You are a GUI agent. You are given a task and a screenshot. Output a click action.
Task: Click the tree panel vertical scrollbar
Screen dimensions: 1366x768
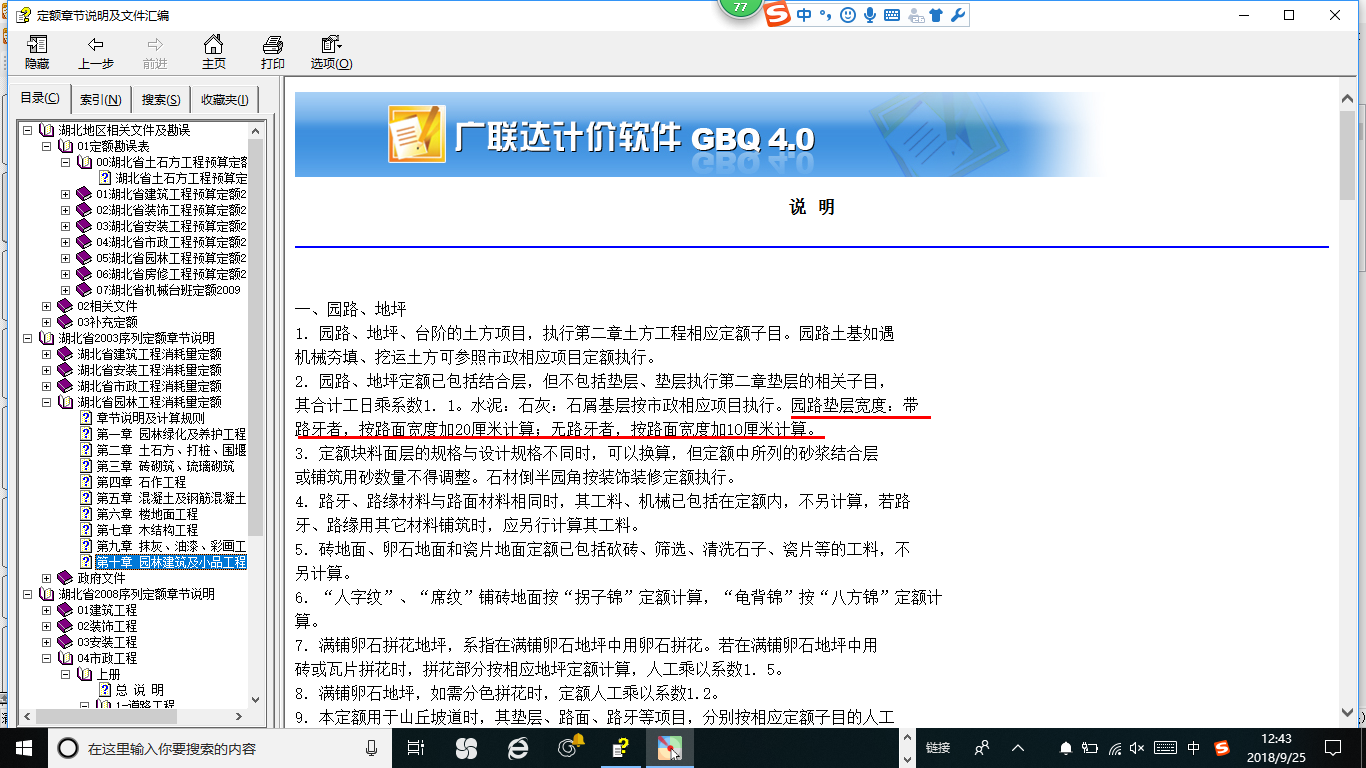[x=255, y=415]
